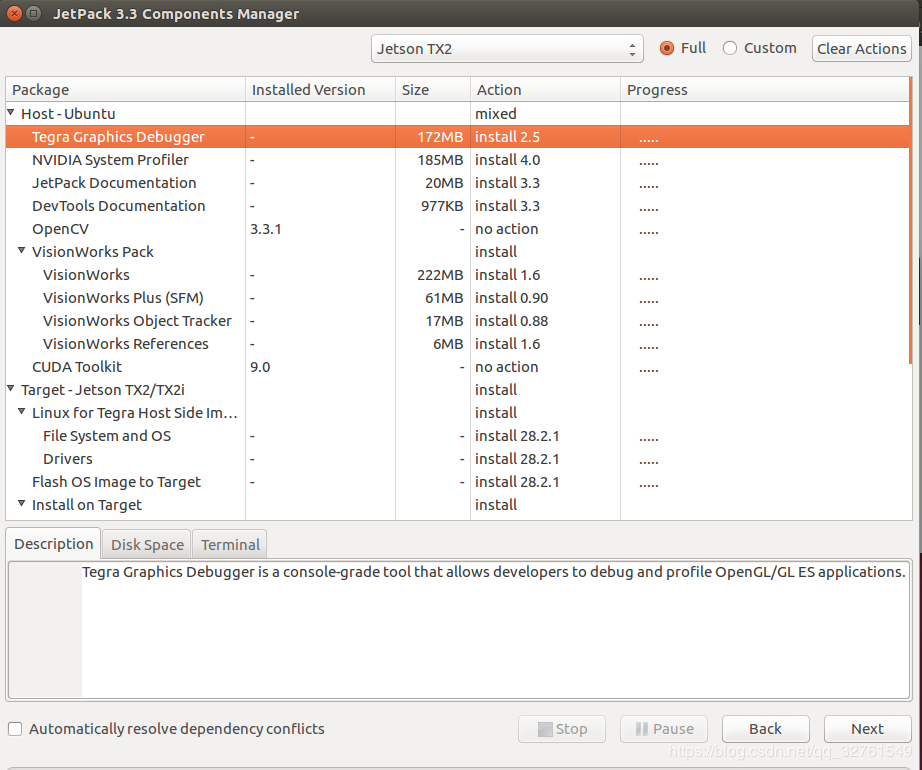
Task: Click the 172MB size cell
Action: pyautogui.click(x=440, y=136)
